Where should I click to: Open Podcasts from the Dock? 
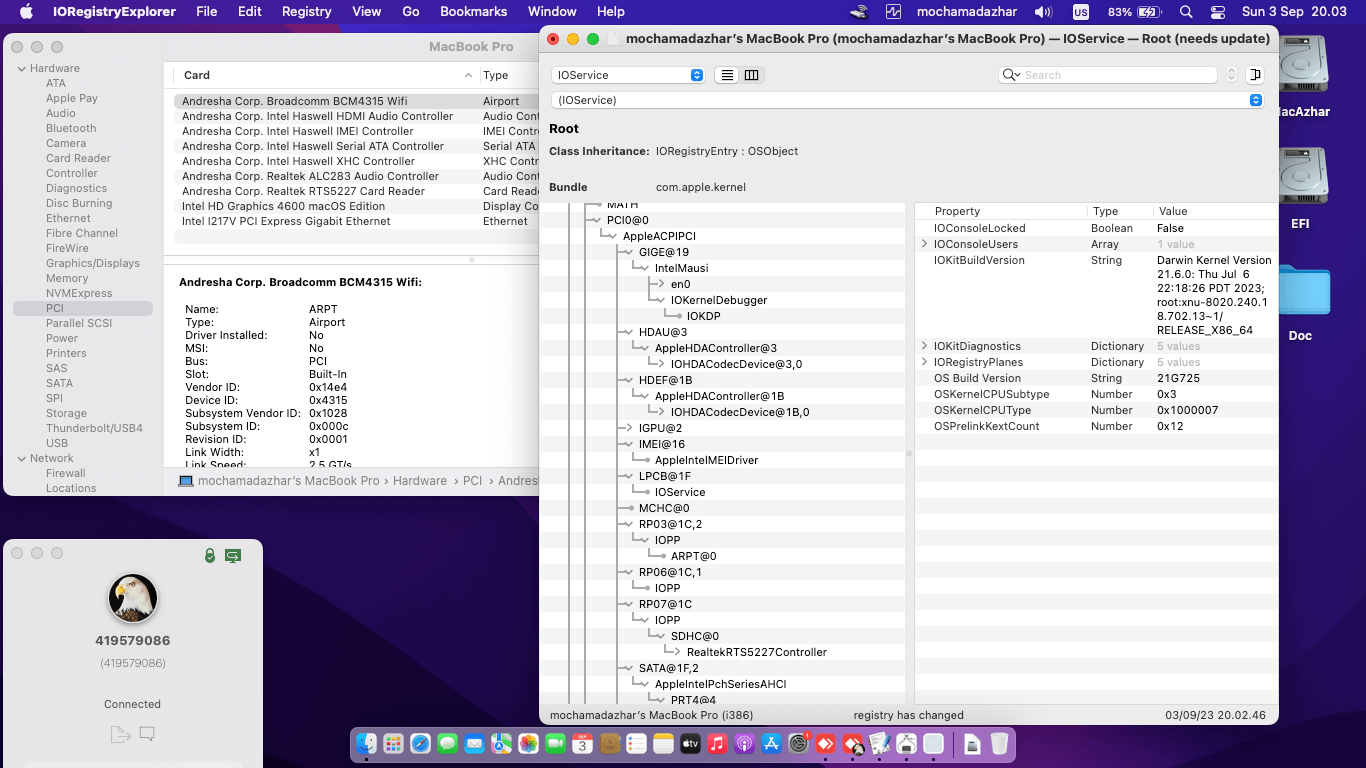pos(744,744)
